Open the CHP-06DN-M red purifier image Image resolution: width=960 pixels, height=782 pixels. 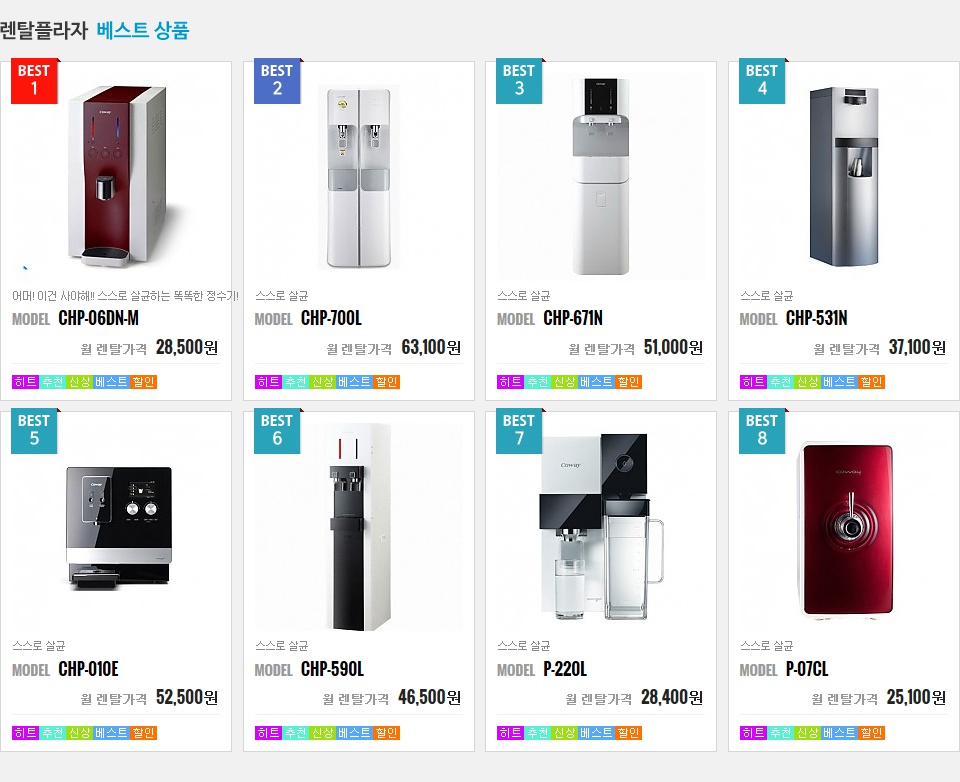coord(116,176)
